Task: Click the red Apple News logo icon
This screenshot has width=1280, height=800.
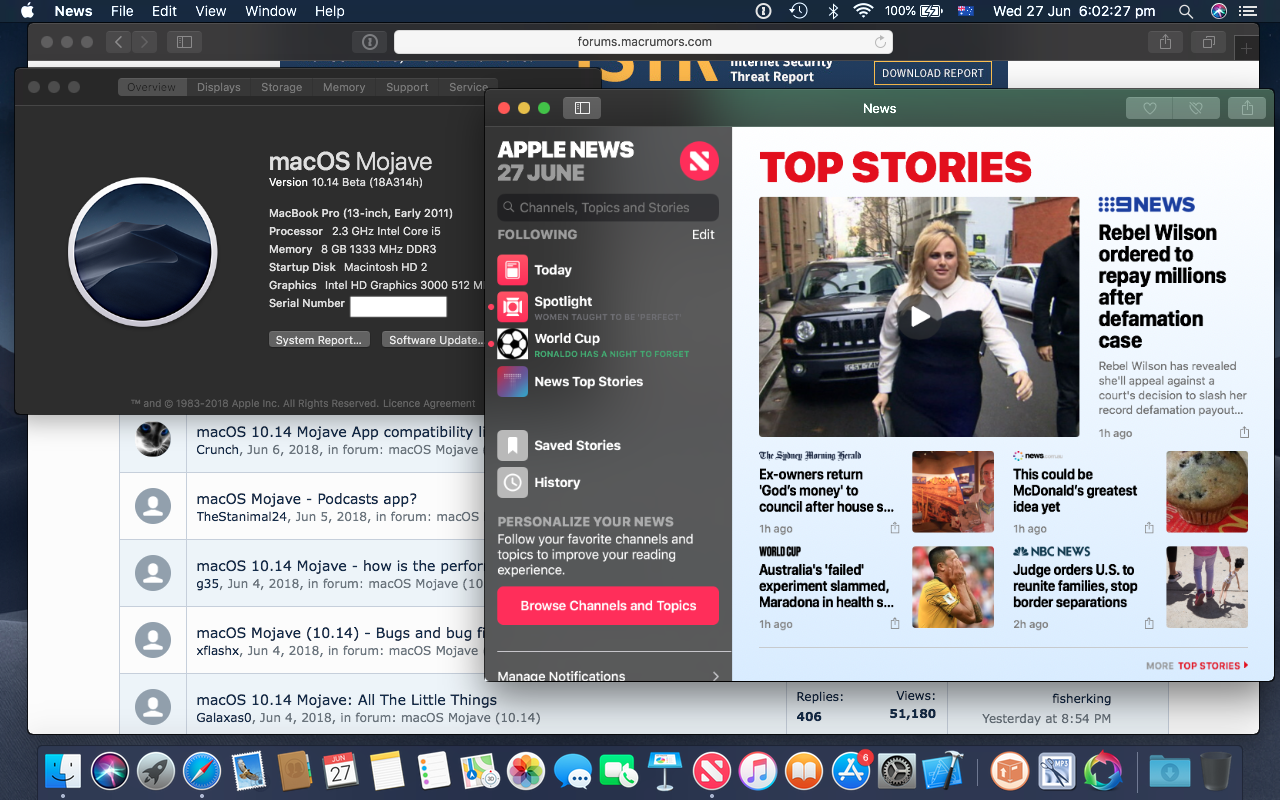Action: coord(699,160)
